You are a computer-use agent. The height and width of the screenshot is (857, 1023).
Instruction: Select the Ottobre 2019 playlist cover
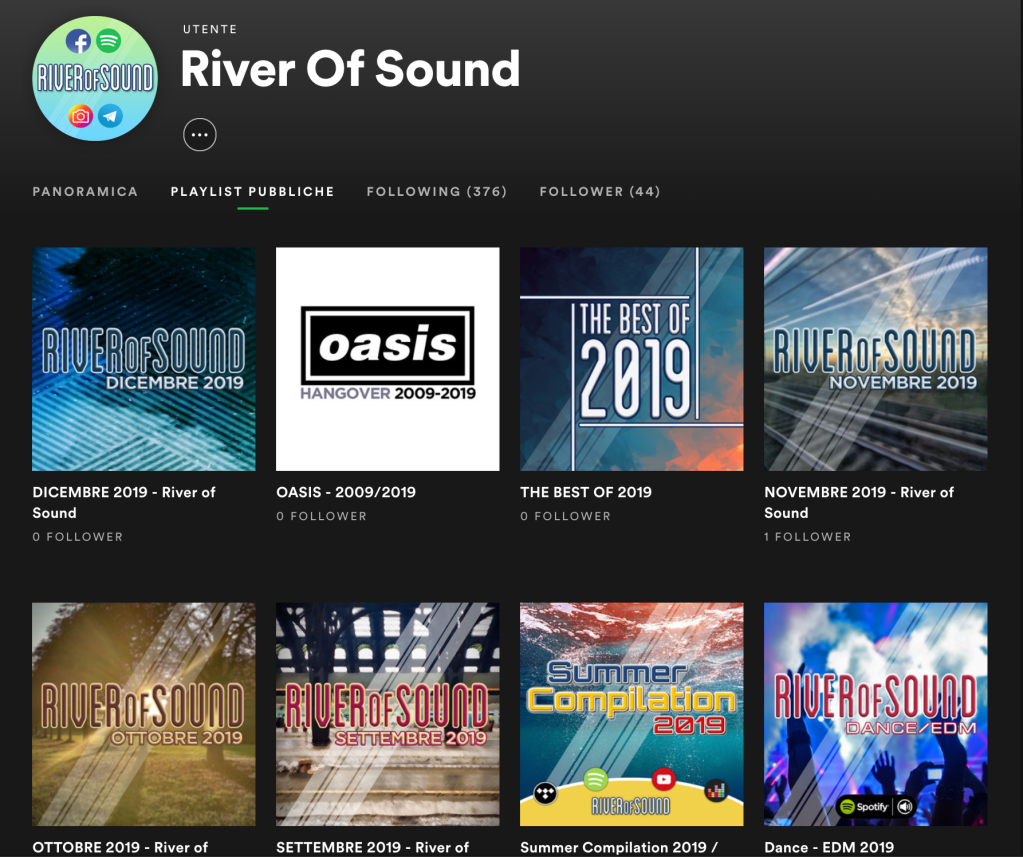coord(144,714)
